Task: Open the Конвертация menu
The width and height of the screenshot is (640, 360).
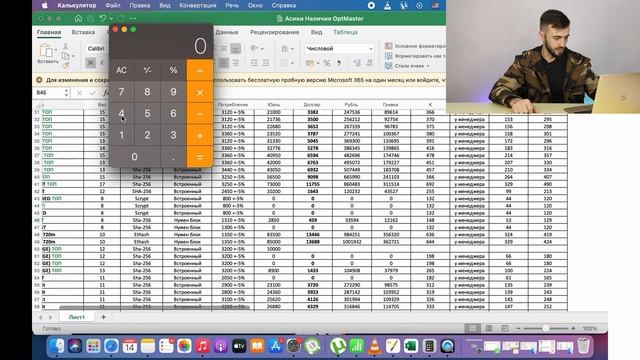Action: coord(198,6)
